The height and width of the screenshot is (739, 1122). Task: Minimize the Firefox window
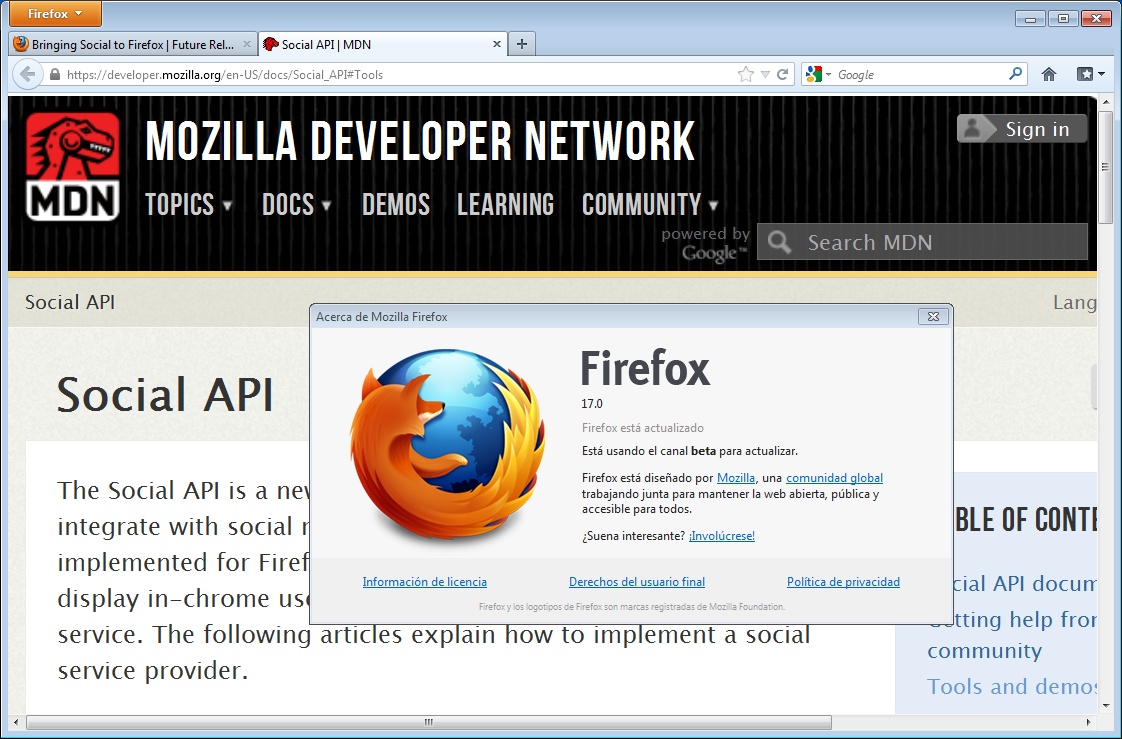1030,18
